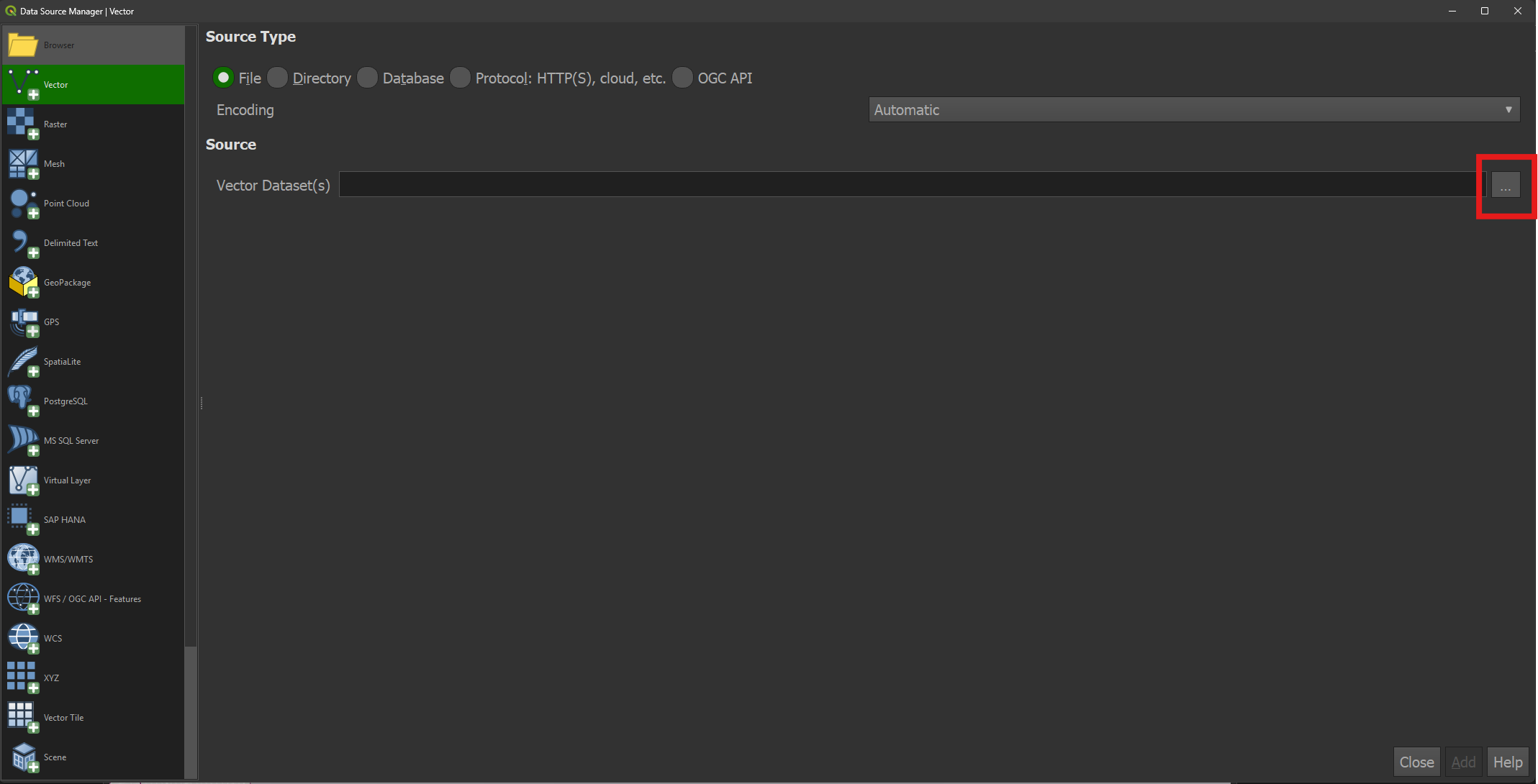
Task: Choose the Mesh layer icon
Action: (x=22, y=164)
